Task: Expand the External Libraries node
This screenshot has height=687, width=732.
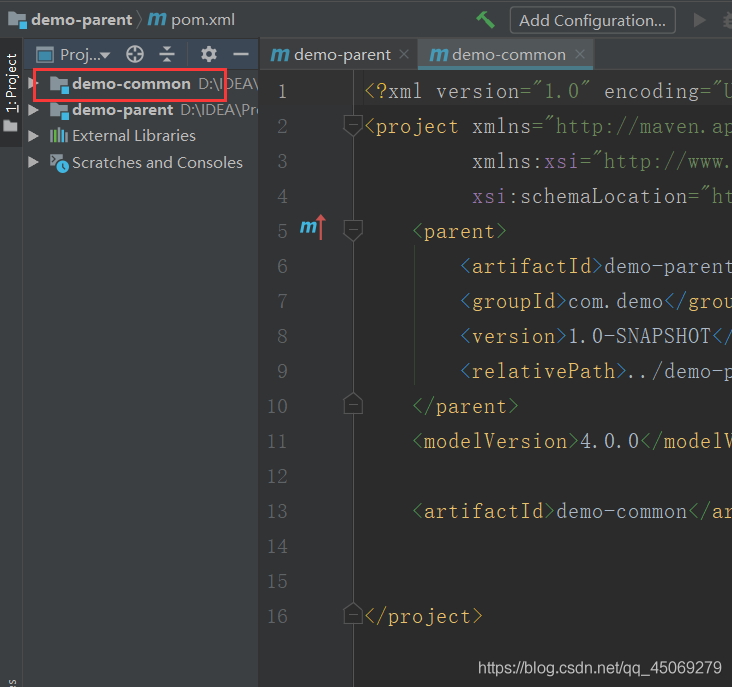Action: [34, 136]
